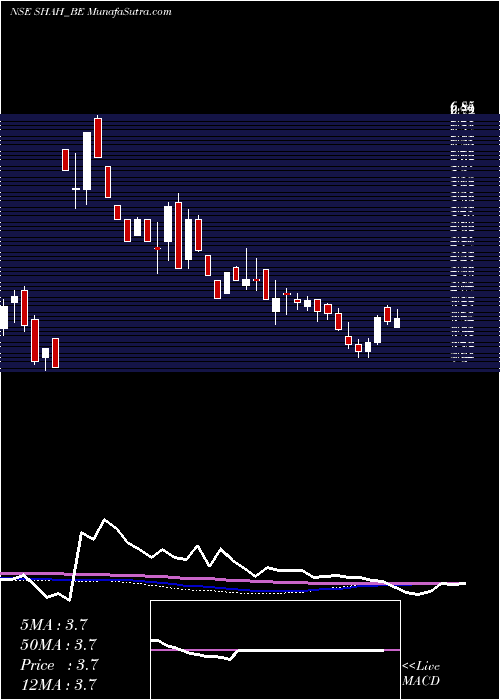
Task: Click the "12MA : 3.7" indicator label
Action: 58,684
